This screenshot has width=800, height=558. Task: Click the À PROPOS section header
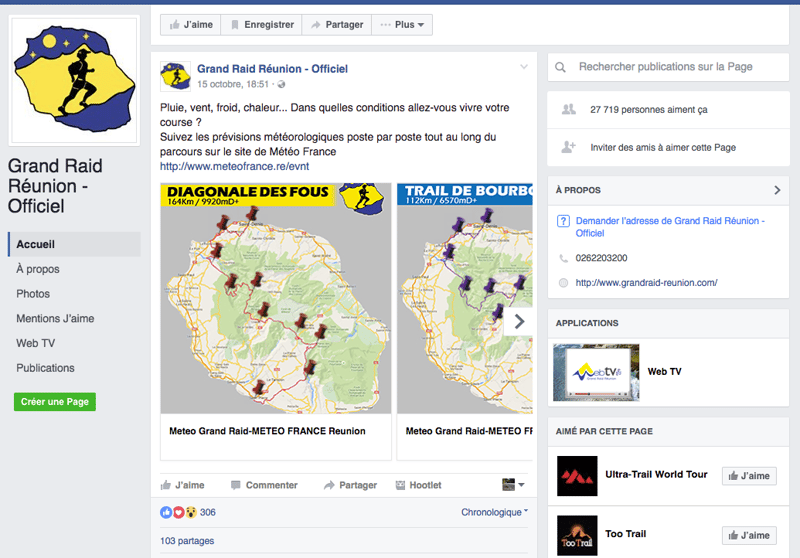click(x=668, y=190)
